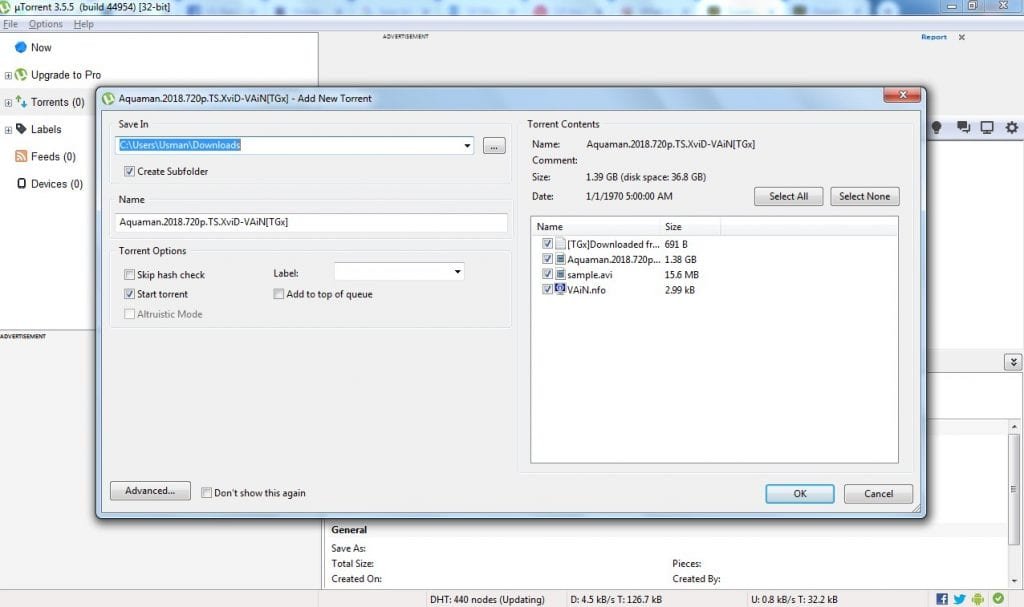Click the monitor remote icon
Screen dimensions: 1024x607
(x=987, y=128)
